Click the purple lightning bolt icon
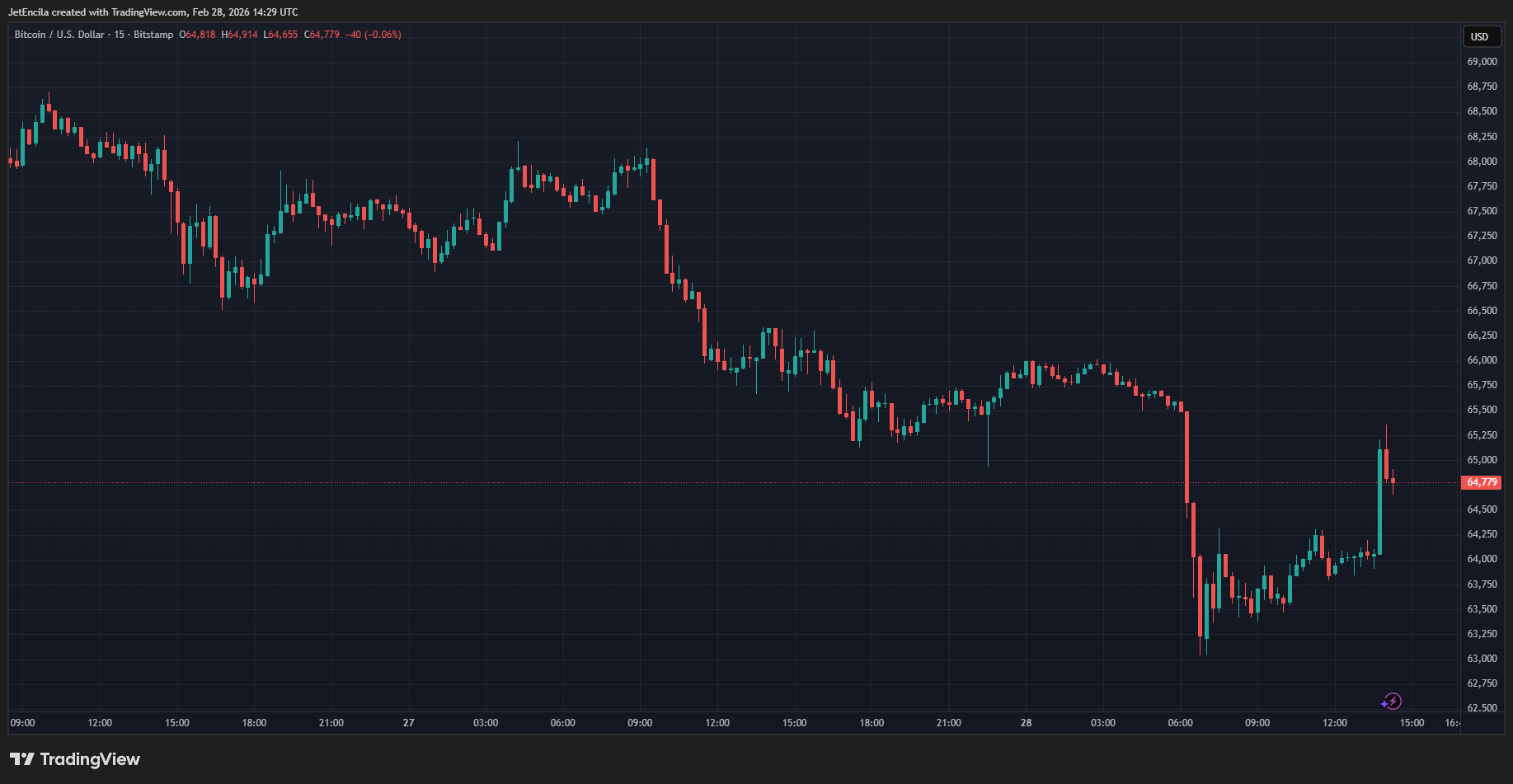1513x784 pixels. pos(1392,702)
